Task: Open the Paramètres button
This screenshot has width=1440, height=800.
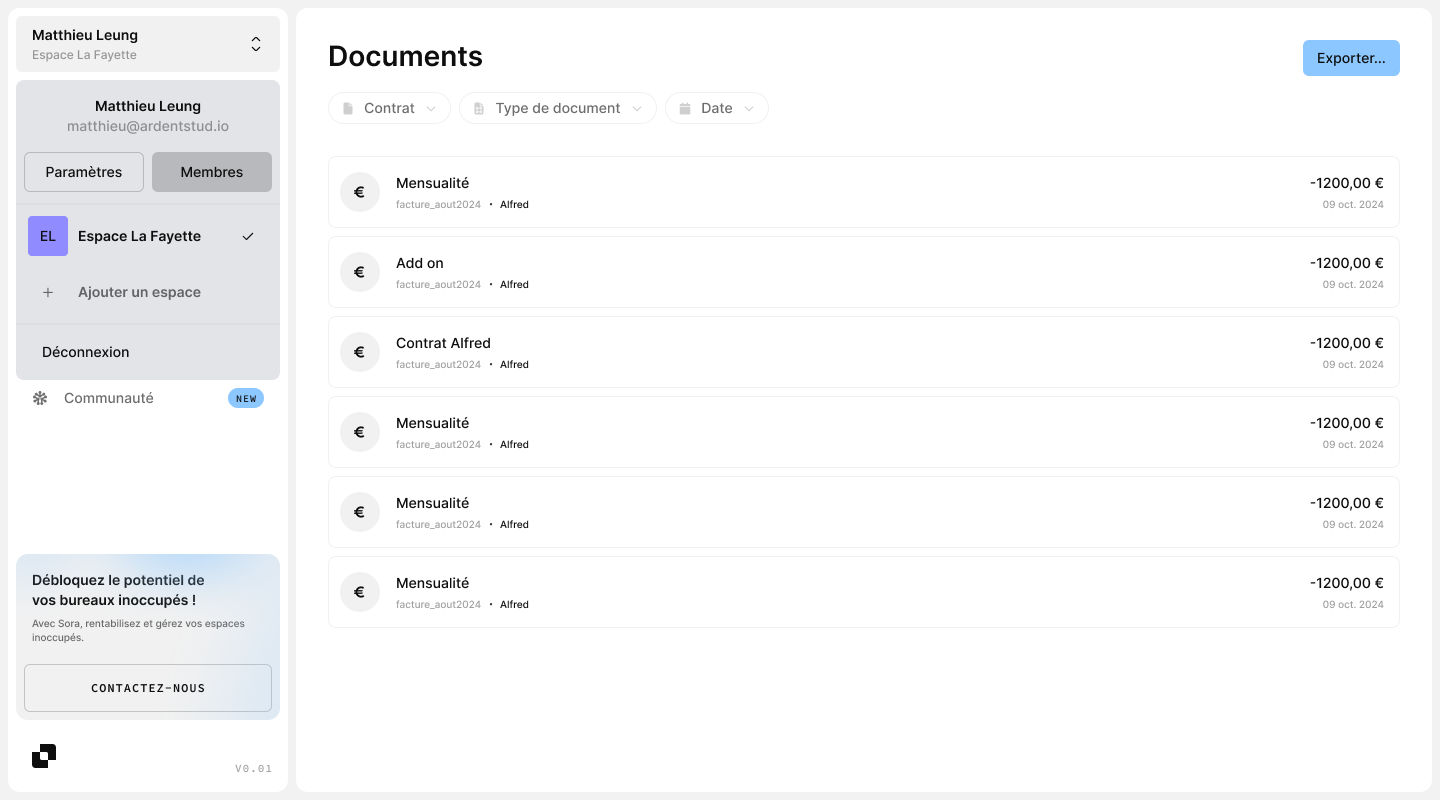Action: coord(84,172)
